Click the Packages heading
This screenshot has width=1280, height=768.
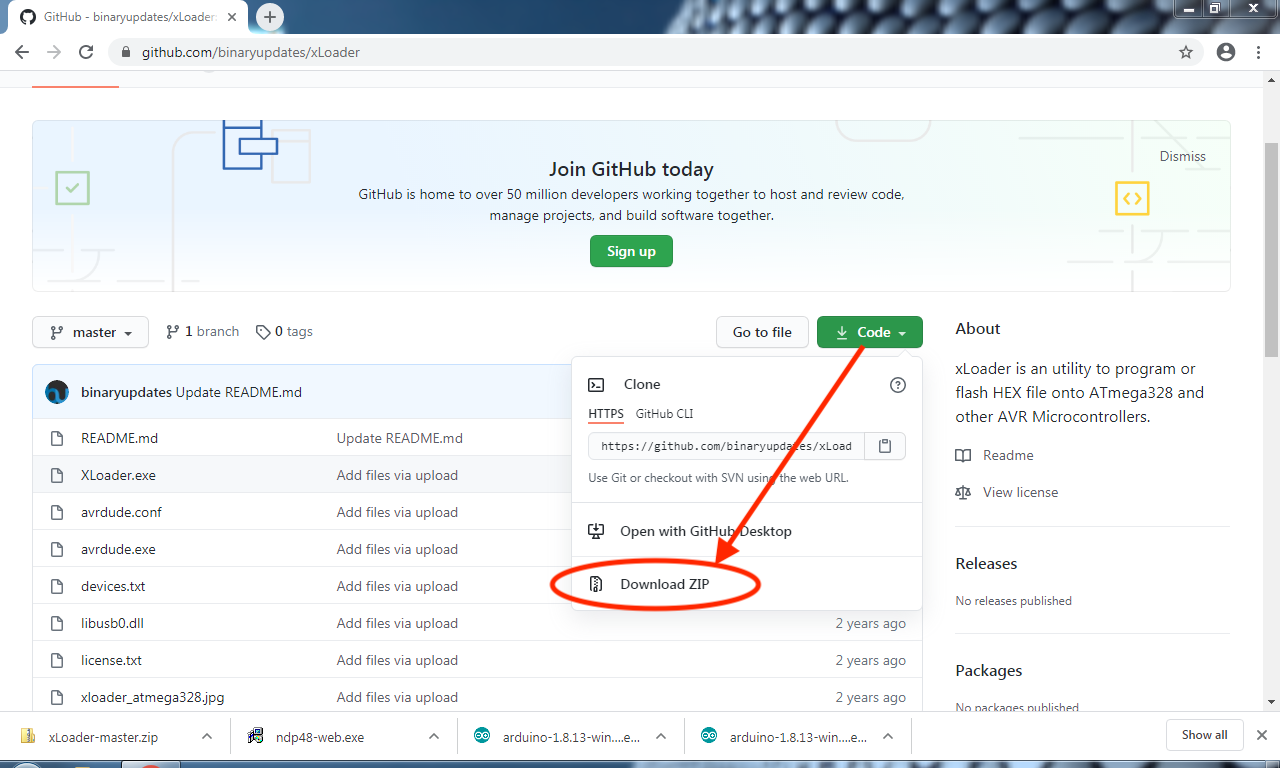tap(989, 670)
